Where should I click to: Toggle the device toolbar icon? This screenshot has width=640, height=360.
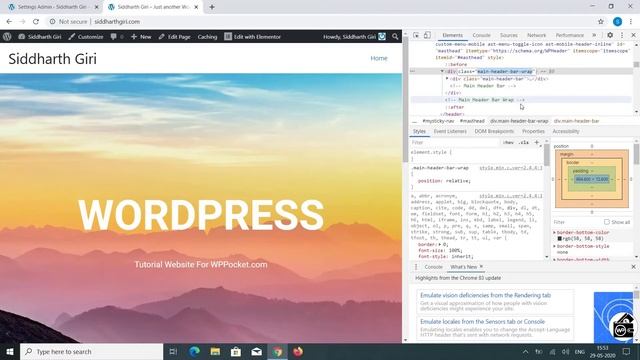pyautogui.click(x=427, y=35)
